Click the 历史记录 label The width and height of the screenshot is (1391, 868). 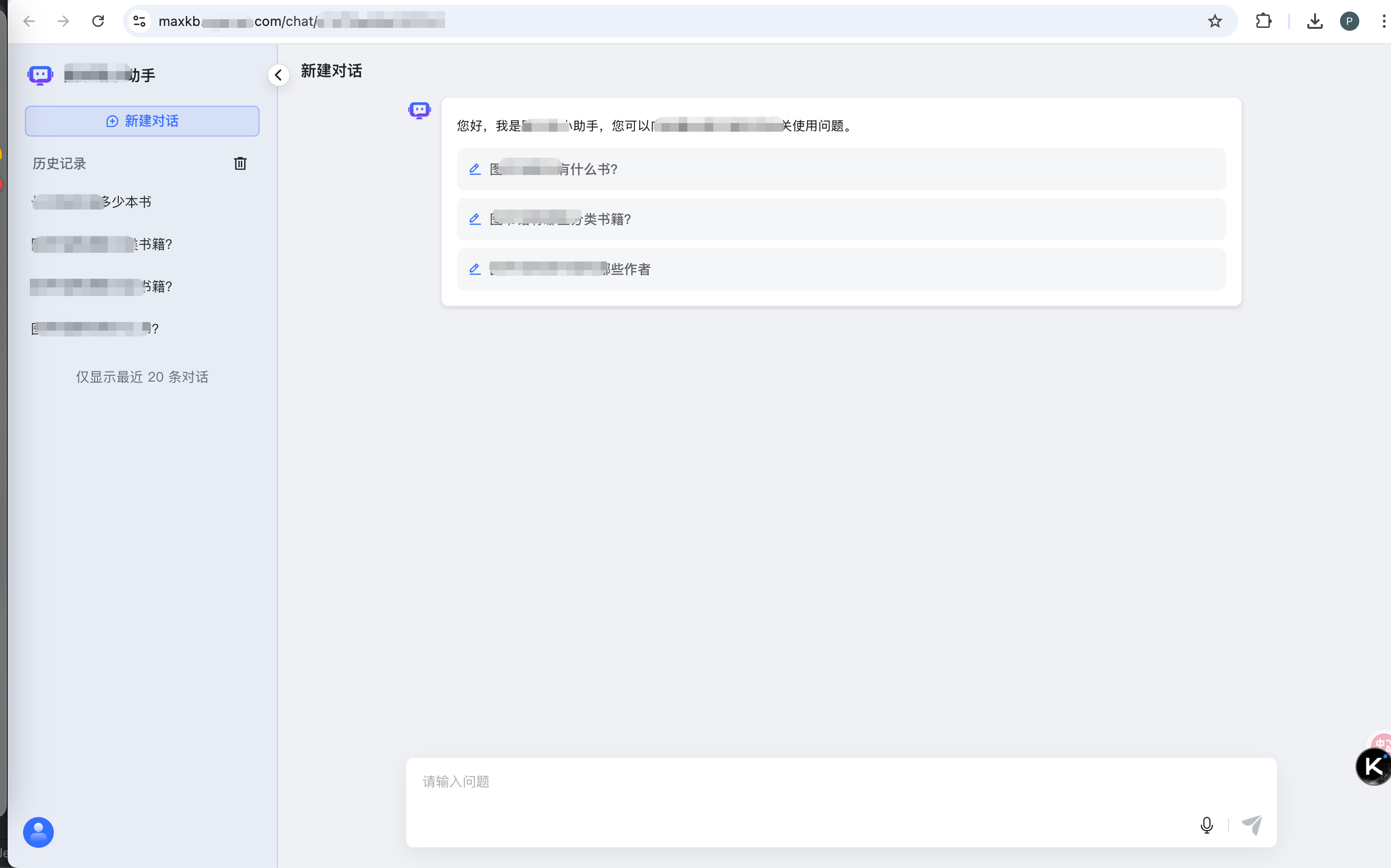pyautogui.click(x=59, y=163)
